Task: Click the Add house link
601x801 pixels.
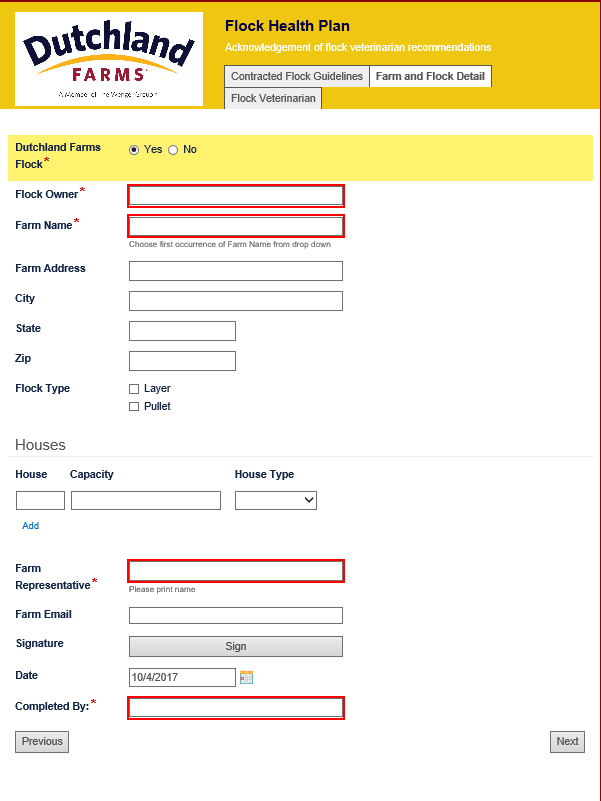Action: pos(31,526)
